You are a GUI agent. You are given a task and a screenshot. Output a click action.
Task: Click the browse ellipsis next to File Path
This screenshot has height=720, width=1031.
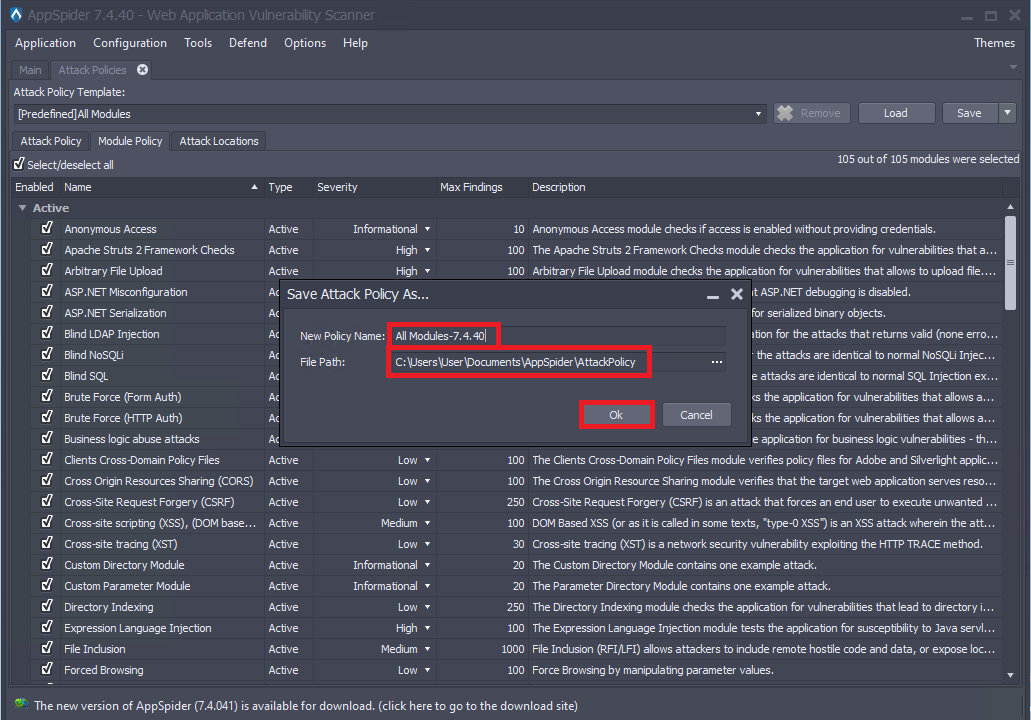point(716,362)
